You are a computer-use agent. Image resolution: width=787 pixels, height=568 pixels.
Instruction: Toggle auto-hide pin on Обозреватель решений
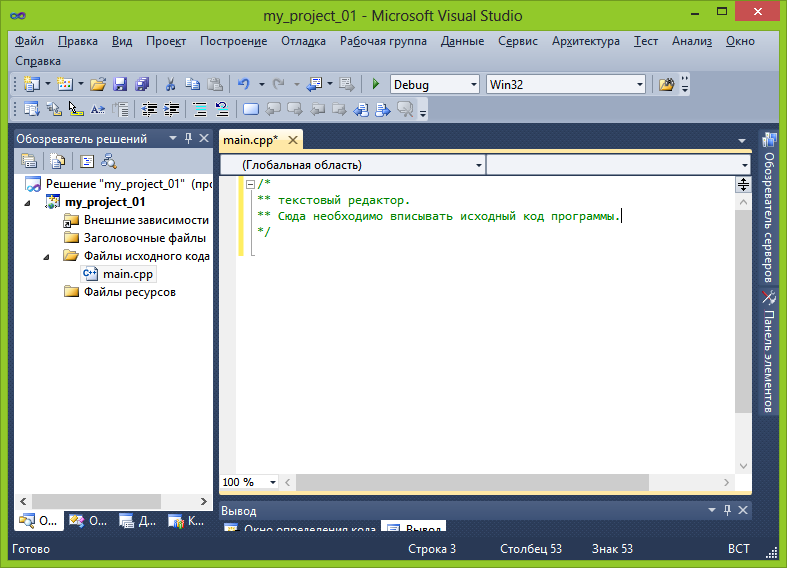(x=188, y=138)
